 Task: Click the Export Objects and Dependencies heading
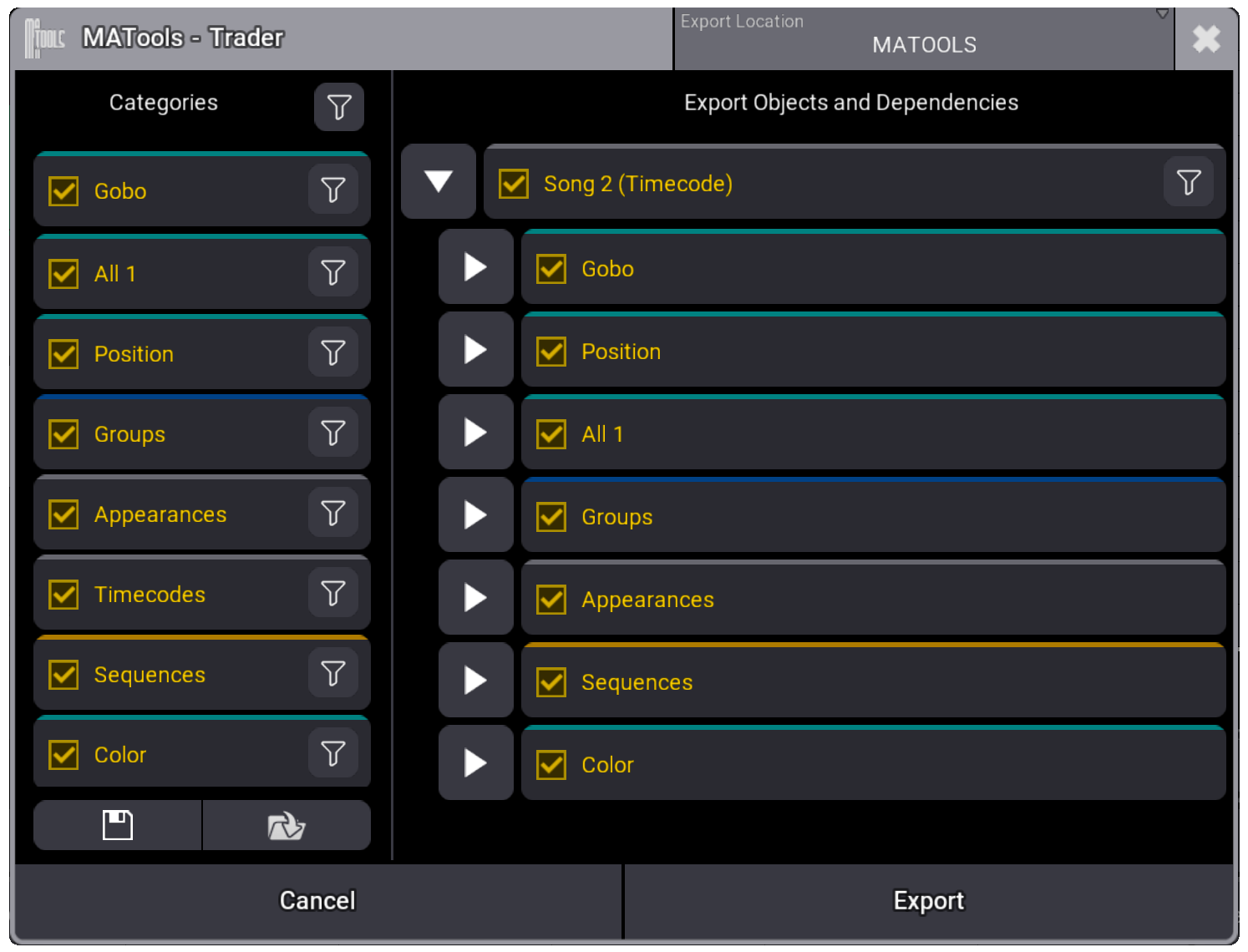851,103
